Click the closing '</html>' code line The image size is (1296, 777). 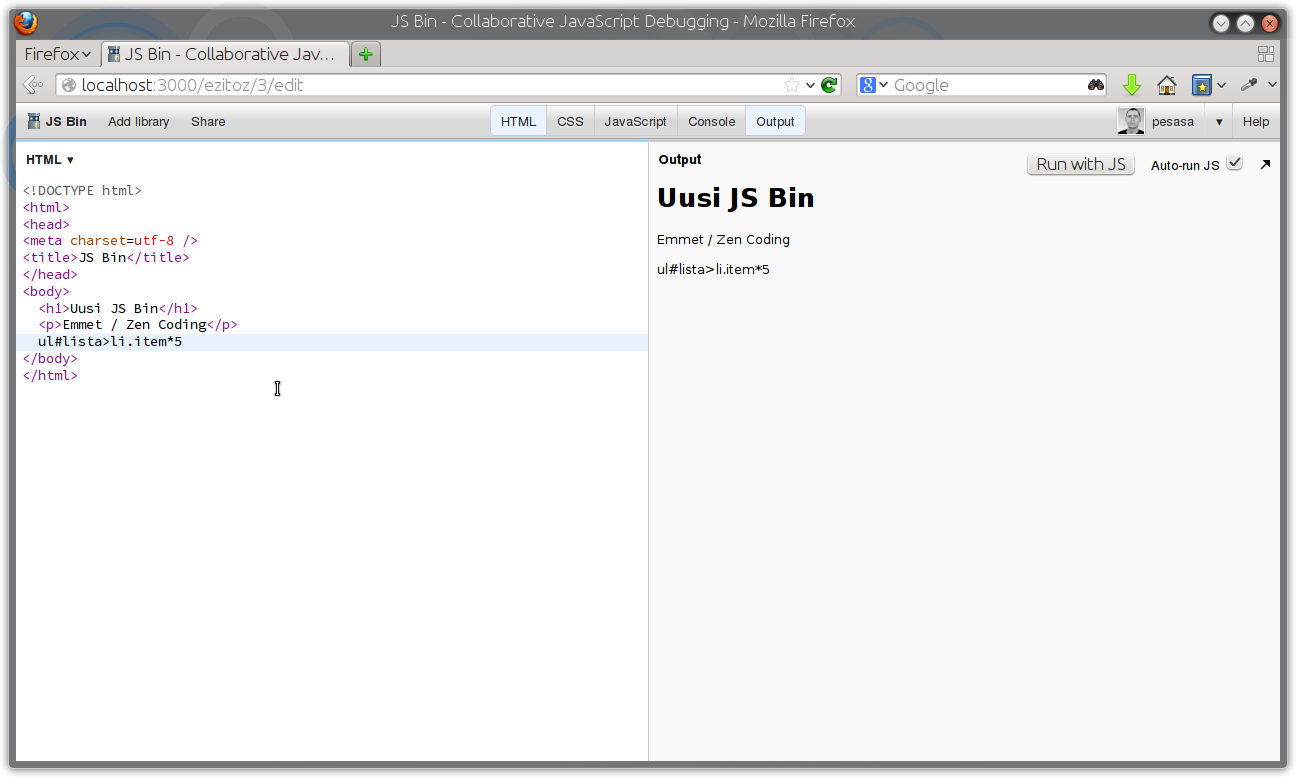(x=50, y=375)
